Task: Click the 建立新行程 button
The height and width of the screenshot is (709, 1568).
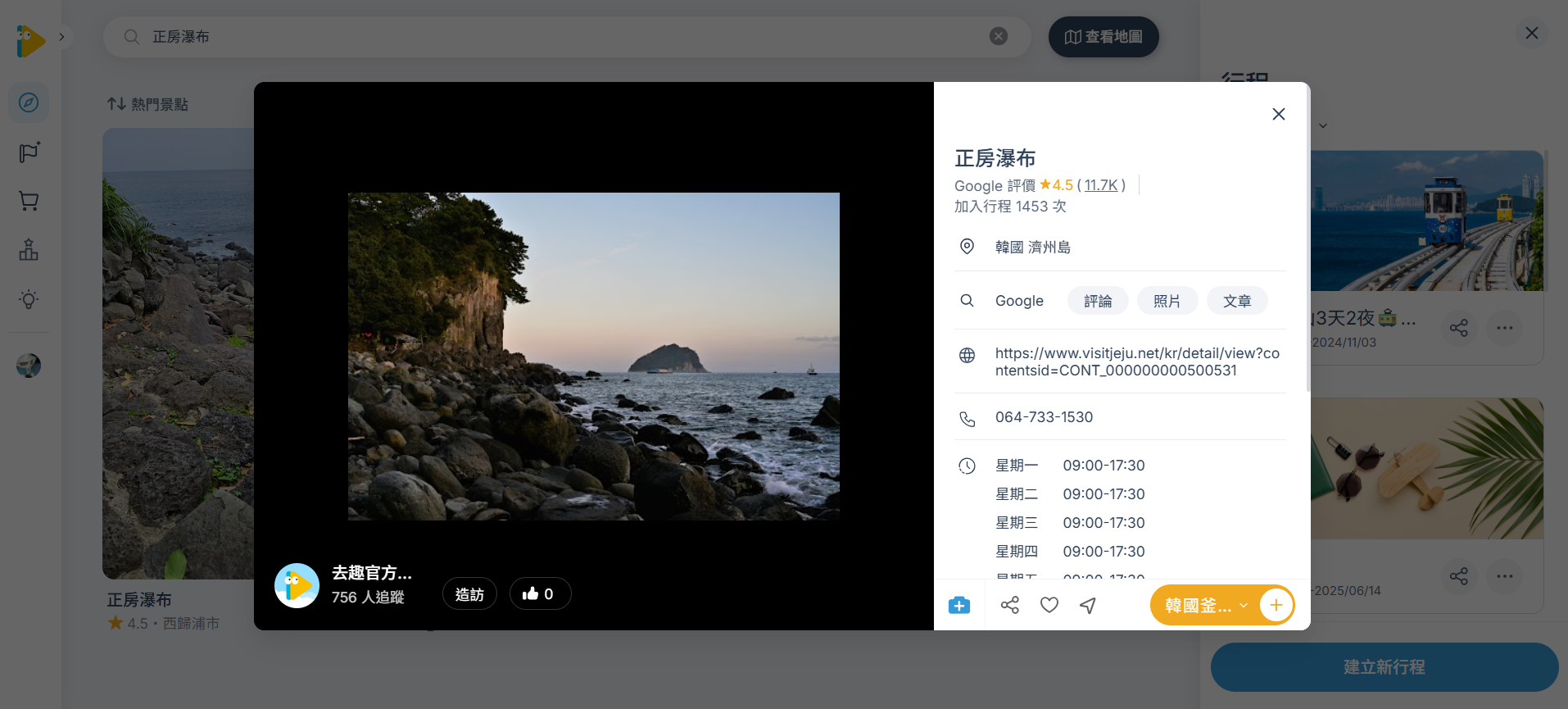Action: pos(1384,667)
